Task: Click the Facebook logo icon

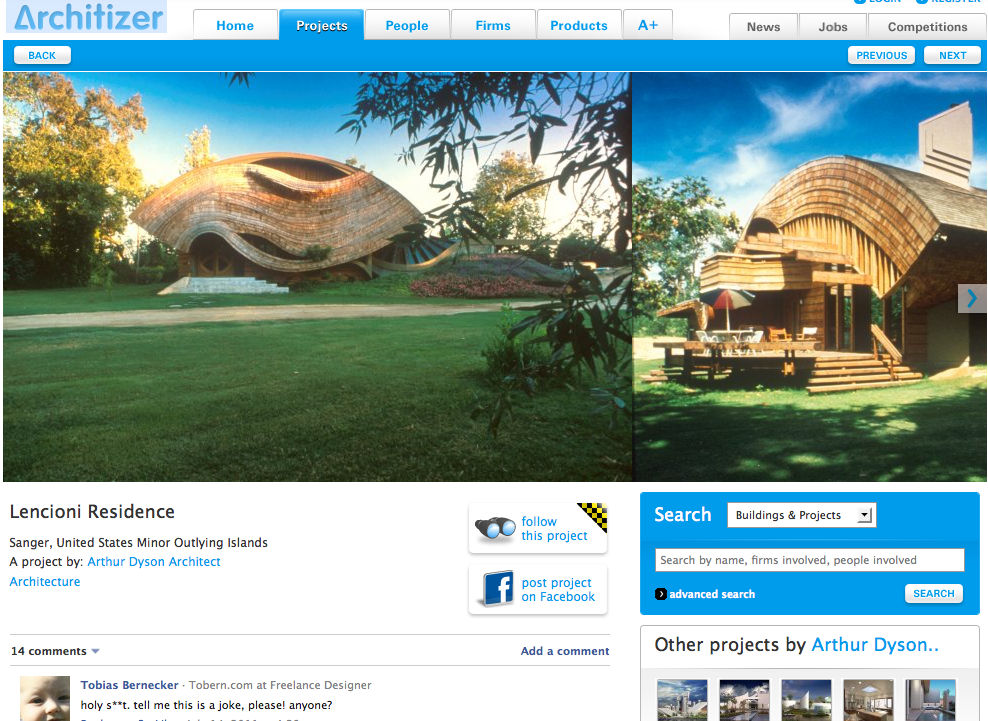Action: (498, 589)
